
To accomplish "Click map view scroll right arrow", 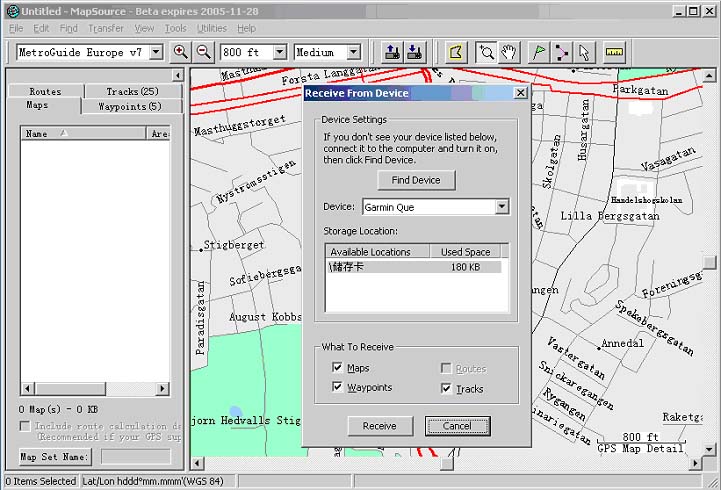I will pyautogui.click(x=695, y=463).
